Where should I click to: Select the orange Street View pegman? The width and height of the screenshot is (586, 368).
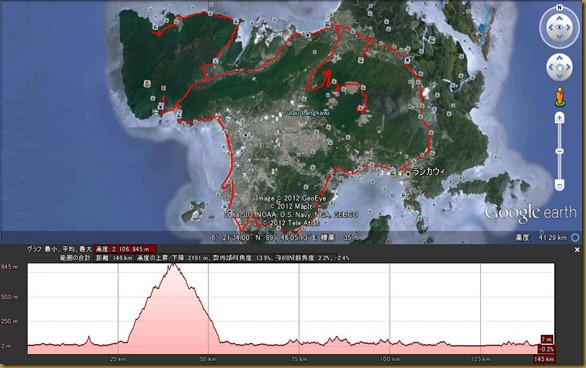[559, 97]
